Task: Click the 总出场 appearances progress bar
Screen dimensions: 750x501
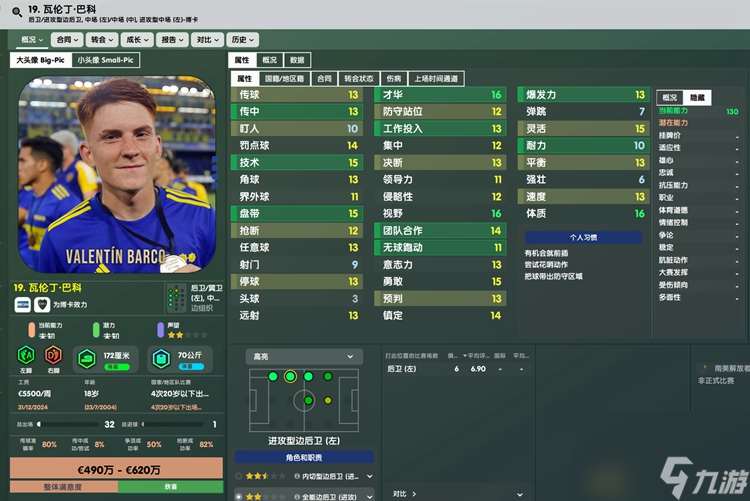Action: click(68, 424)
